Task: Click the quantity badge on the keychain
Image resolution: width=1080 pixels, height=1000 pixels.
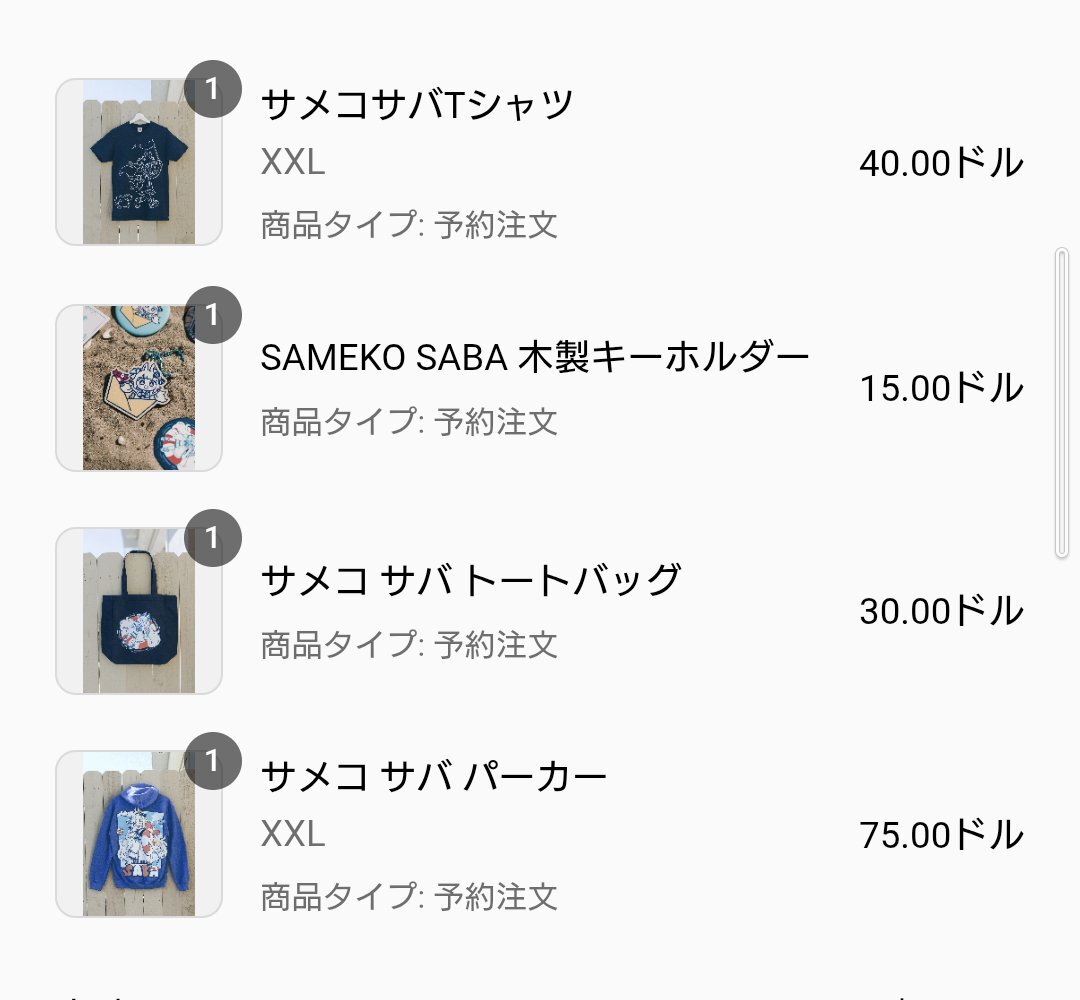Action: tap(212, 315)
